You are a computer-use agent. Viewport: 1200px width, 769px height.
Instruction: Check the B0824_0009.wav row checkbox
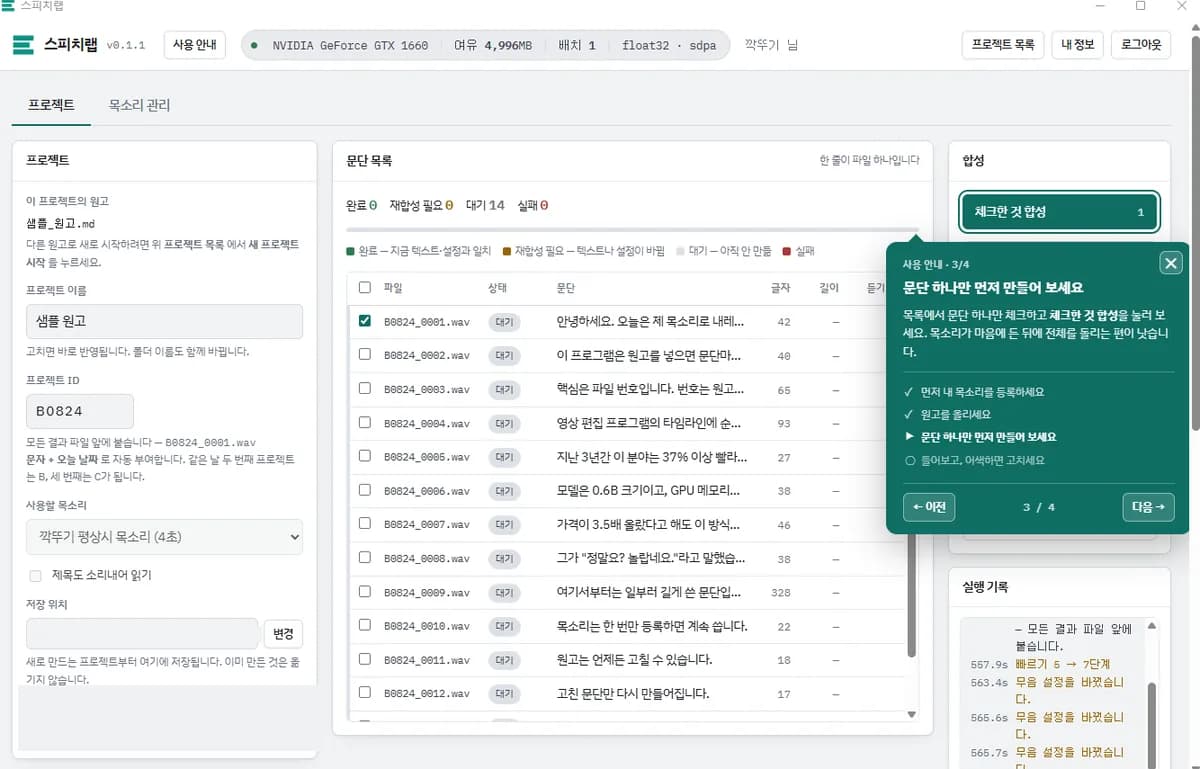(364, 593)
